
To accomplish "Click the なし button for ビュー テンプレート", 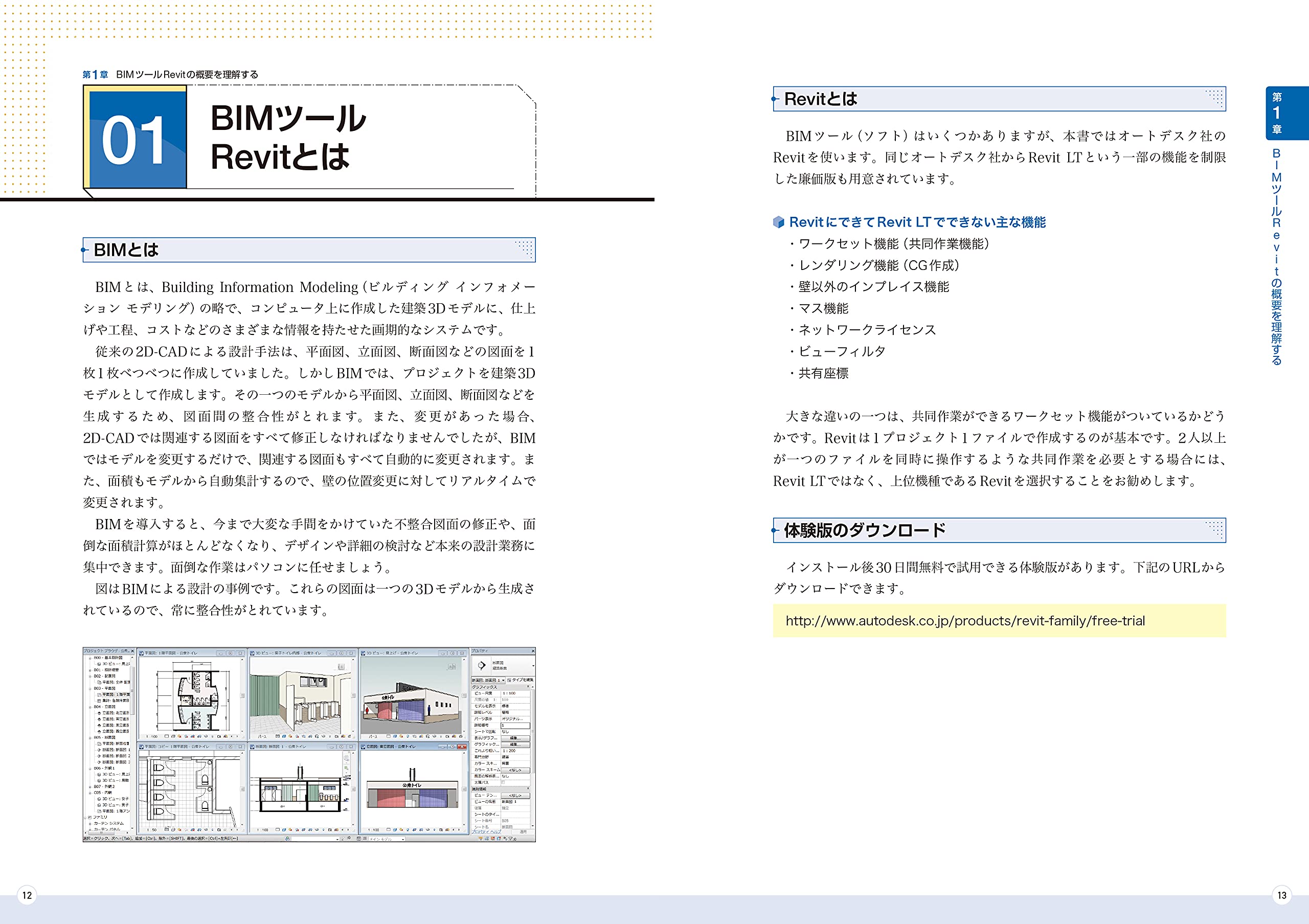I will [515, 796].
